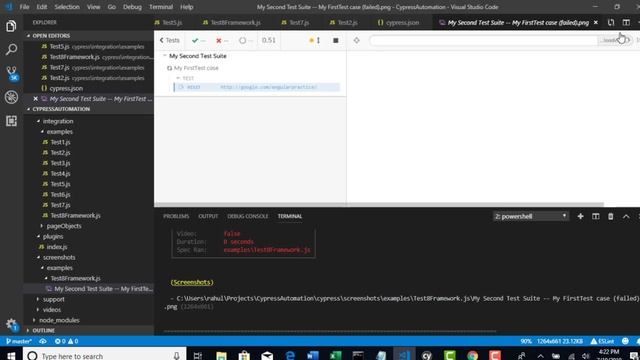
Task: Click the Windows search box
Action: 104,356
